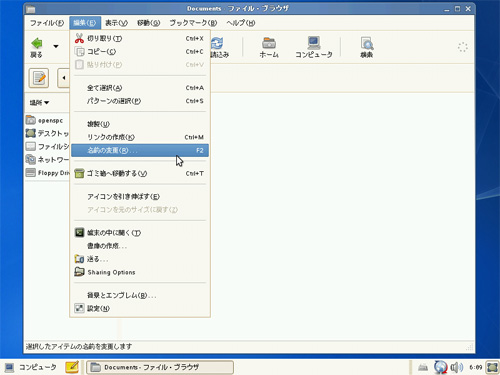Choose Rename (F2) menu item
This screenshot has width=500, height=375.
point(140,150)
